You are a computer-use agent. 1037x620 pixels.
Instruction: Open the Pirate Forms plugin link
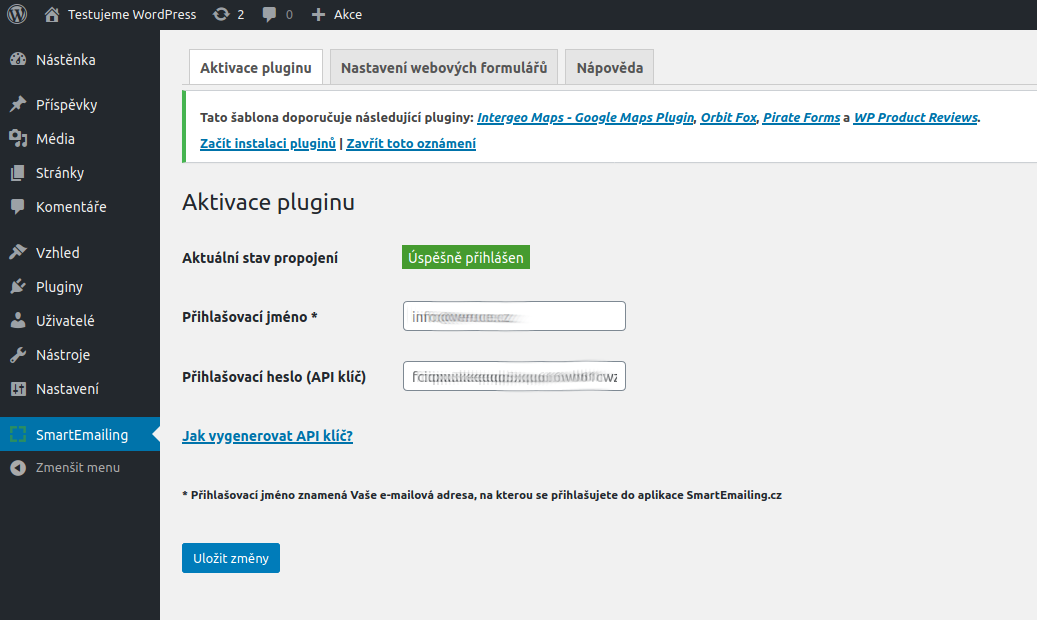point(802,118)
